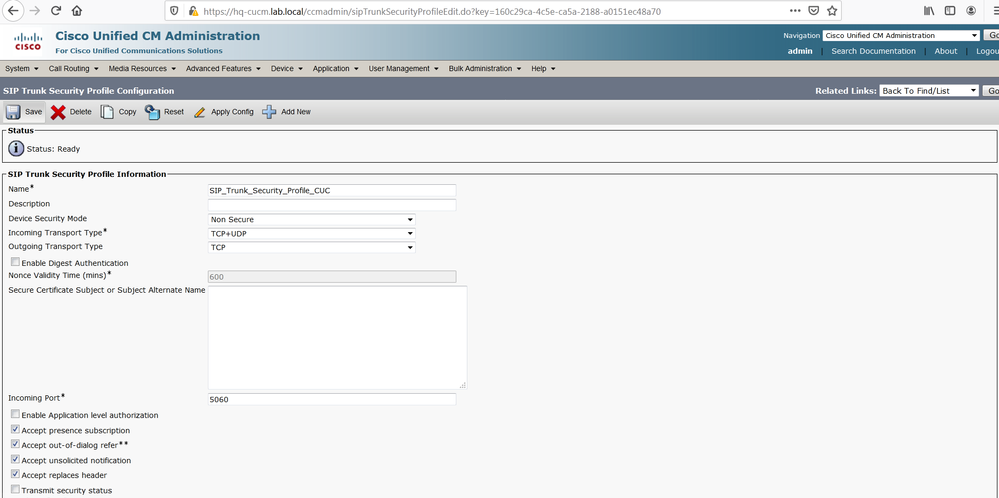This screenshot has width=999, height=498.
Task: Open the Advanced Features menu
Action: point(223,69)
